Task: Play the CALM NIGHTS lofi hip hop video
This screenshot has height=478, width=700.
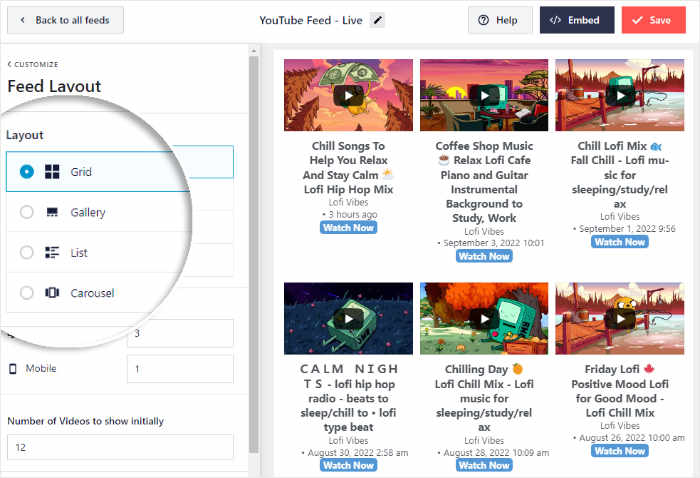Action: click(348, 319)
